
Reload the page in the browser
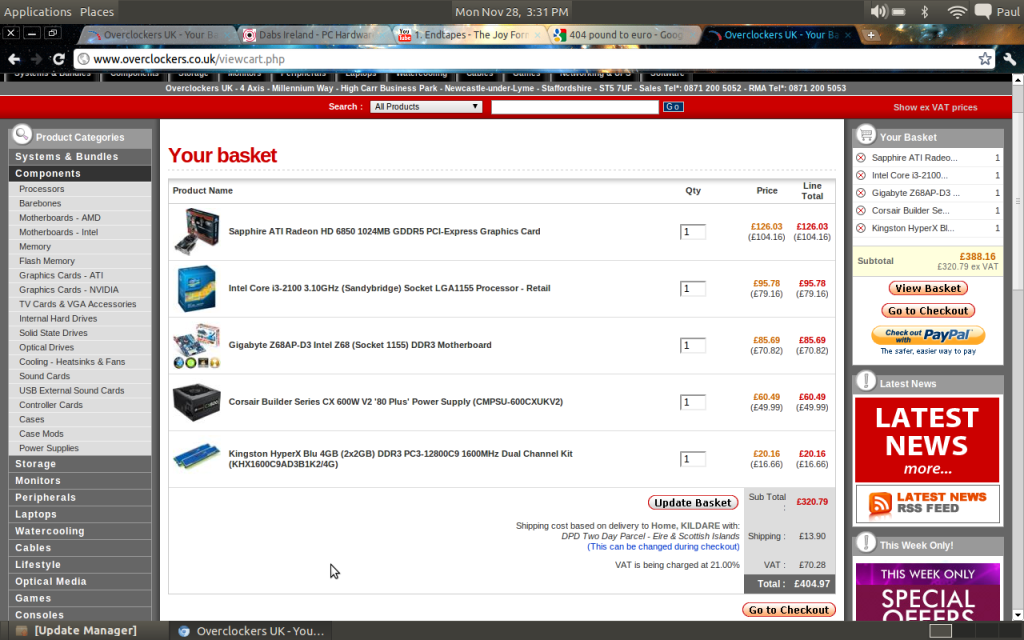[59, 59]
